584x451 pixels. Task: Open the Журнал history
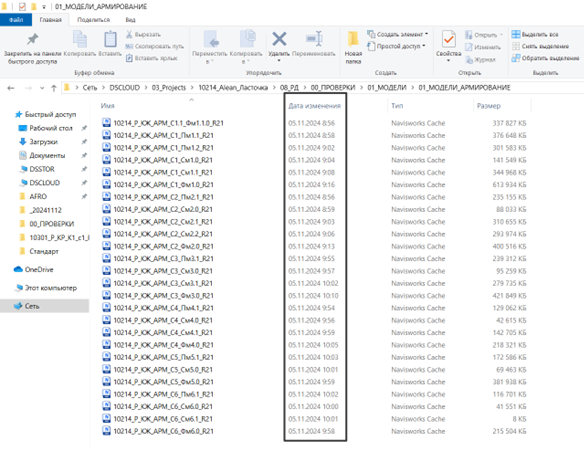click(x=480, y=59)
